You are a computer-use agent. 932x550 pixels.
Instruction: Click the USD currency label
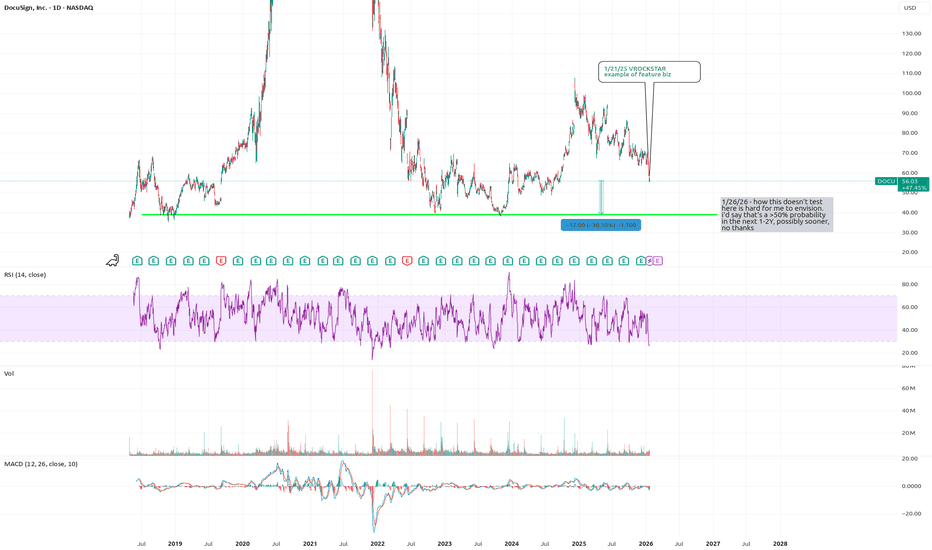pyautogui.click(x=909, y=8)
